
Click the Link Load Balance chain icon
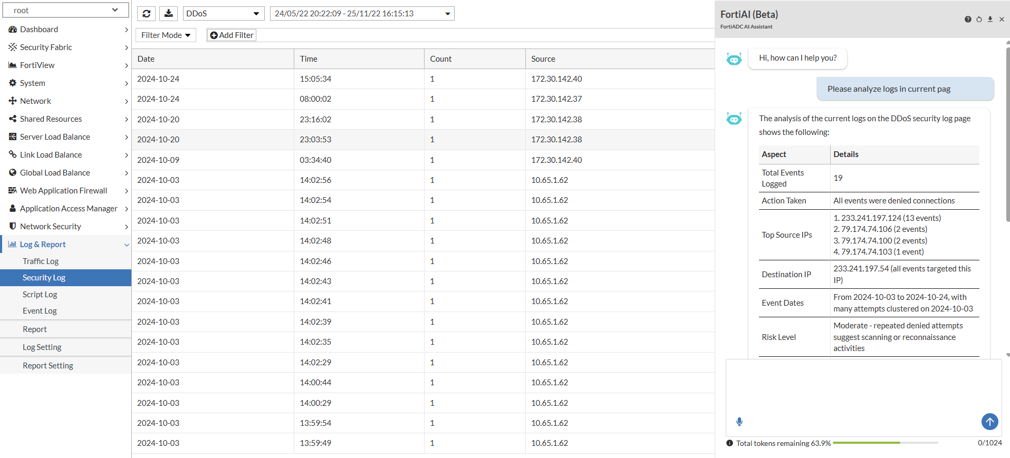pos(13,155)
